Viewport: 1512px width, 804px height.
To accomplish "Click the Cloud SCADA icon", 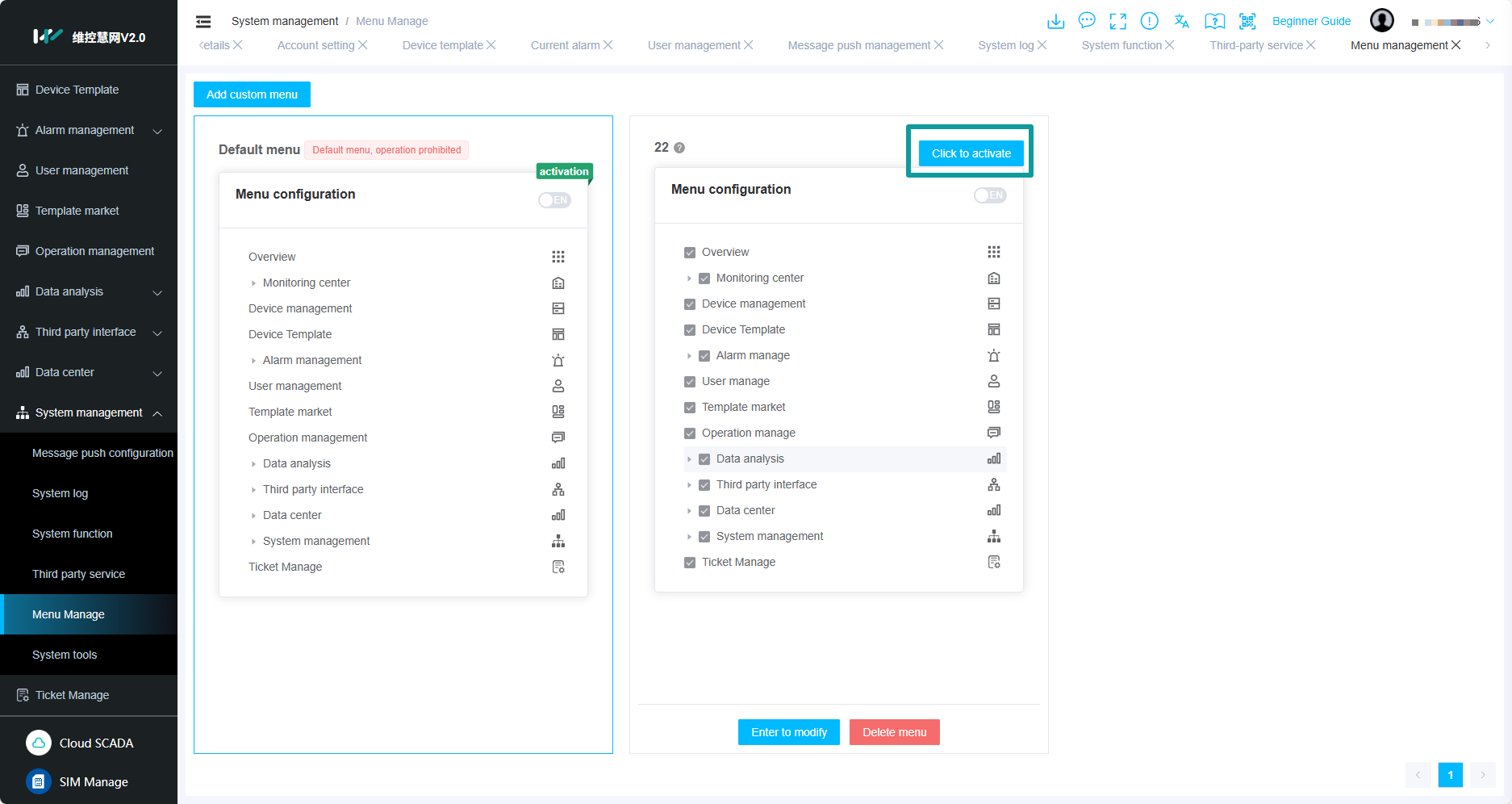I will [x=39, y=743].
